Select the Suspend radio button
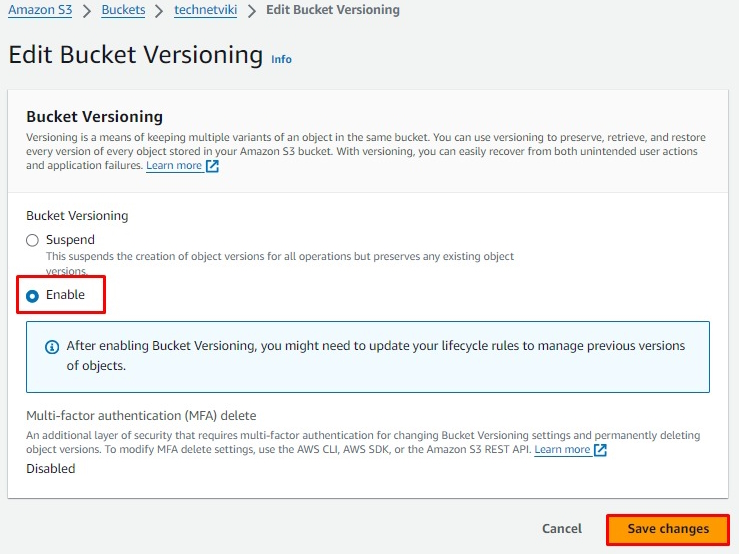The height and width of the screenshot is (554, 739). (33, 240)
